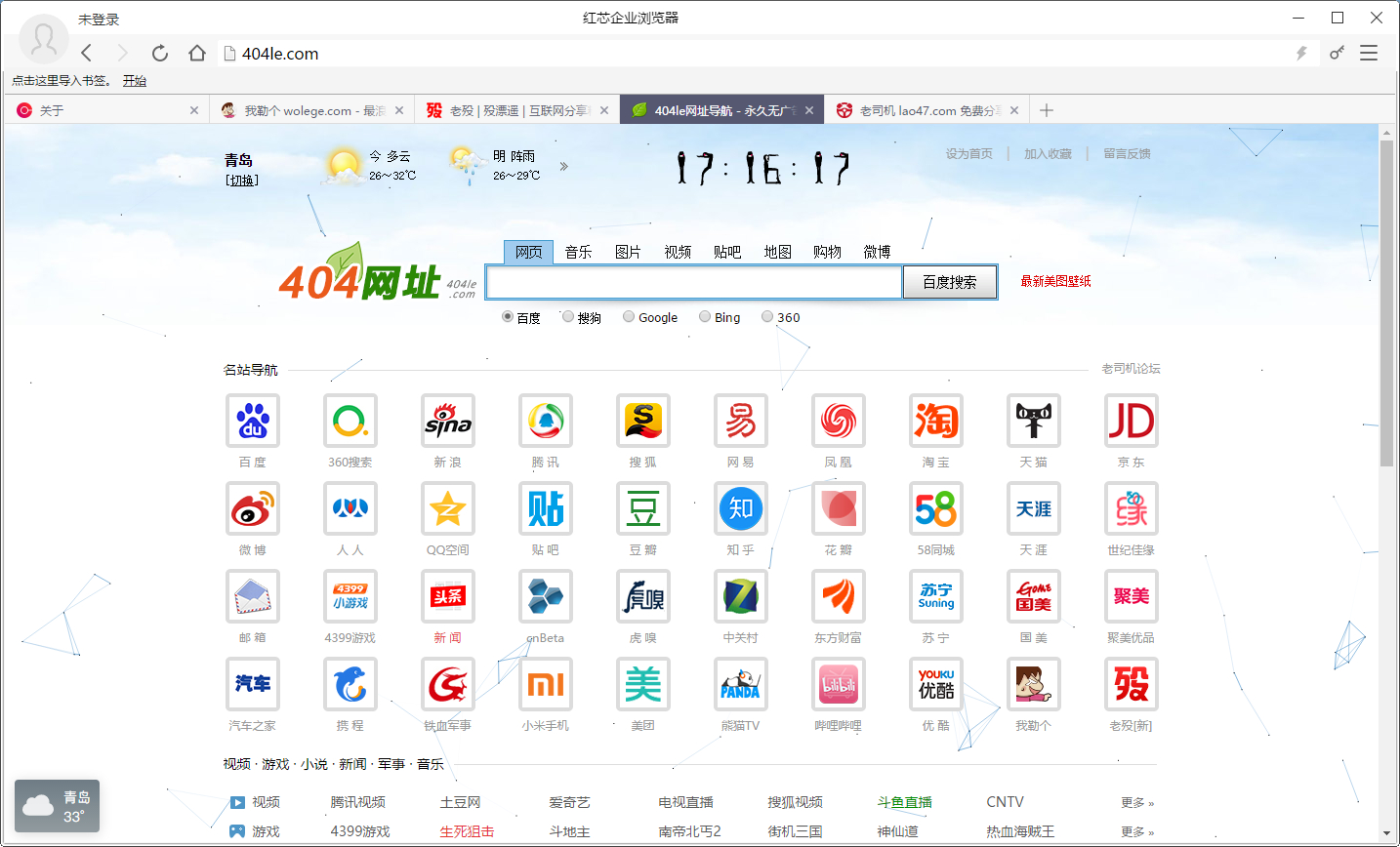This screenshot has width=1400, height=847.
Task: Open the 腾讯 site icon
Action: 546,421
